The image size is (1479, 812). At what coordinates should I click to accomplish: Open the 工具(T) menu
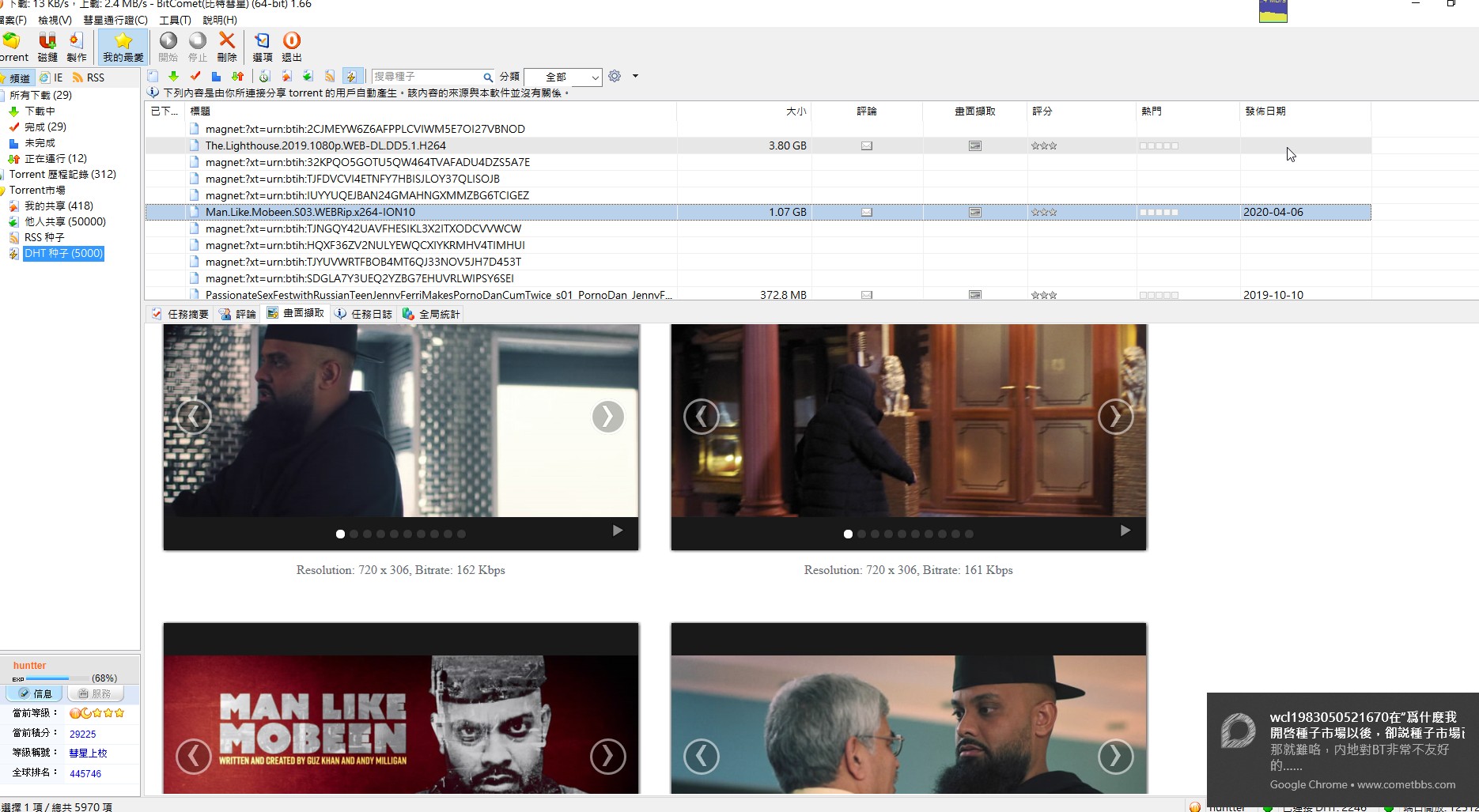(x=175, y=20)
